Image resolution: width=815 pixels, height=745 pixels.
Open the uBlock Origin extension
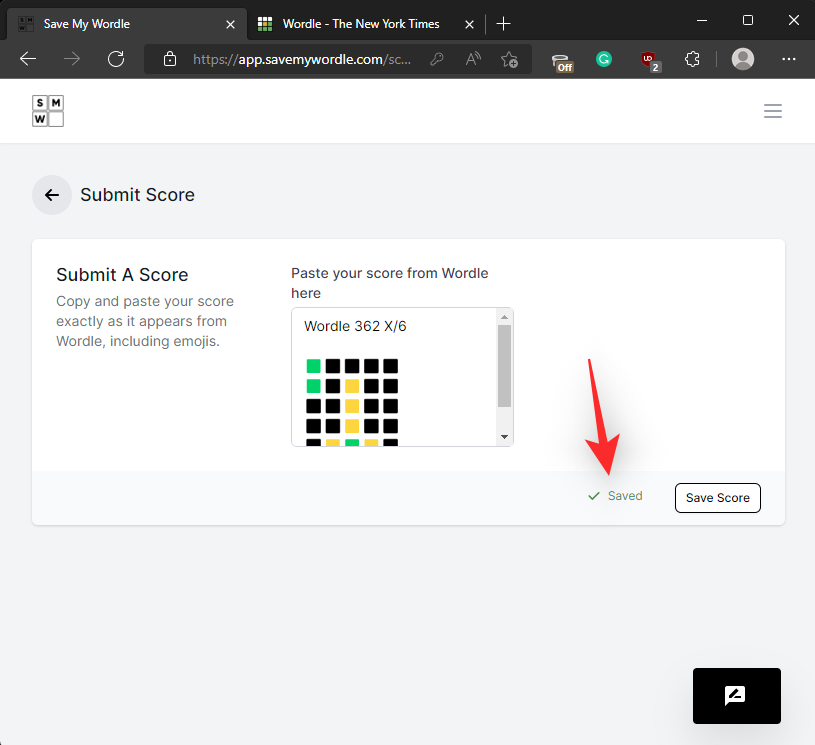click(x=650, y=60)
